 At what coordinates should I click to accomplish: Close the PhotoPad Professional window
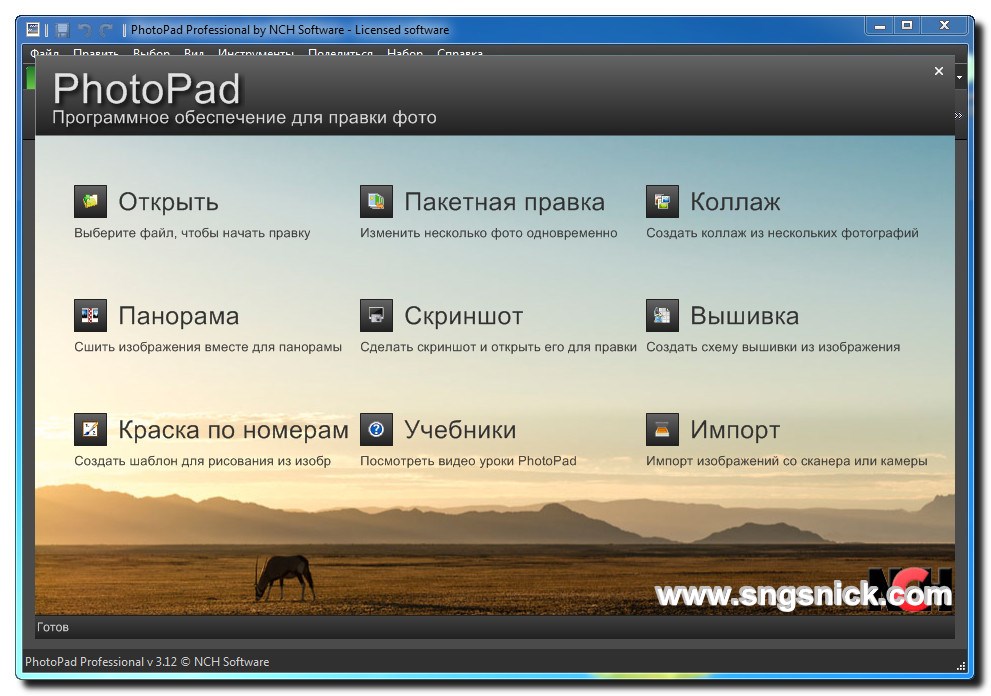tap(944, 26)
